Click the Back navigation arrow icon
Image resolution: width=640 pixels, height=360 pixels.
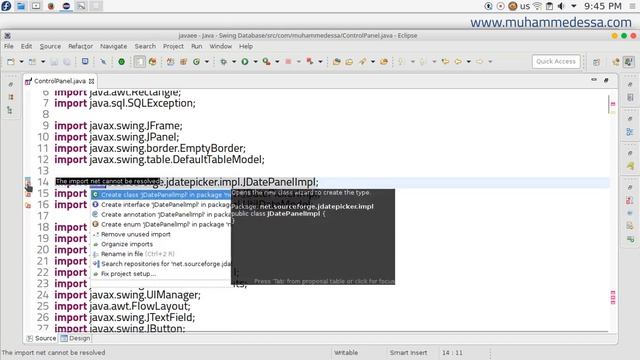458,62
